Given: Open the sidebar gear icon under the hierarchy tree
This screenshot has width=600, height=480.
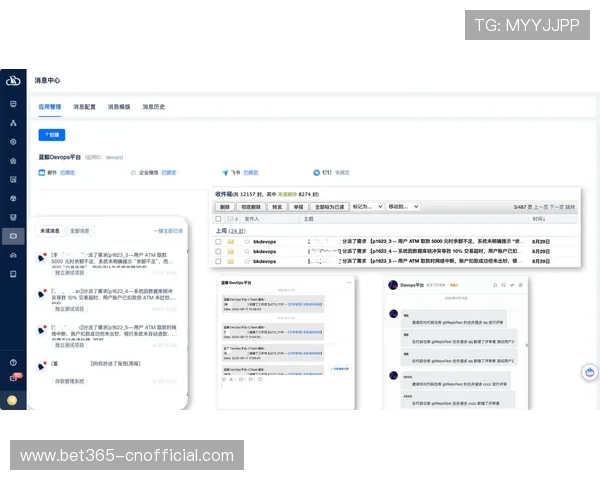Looking at the screenshot, I should 13,142.
